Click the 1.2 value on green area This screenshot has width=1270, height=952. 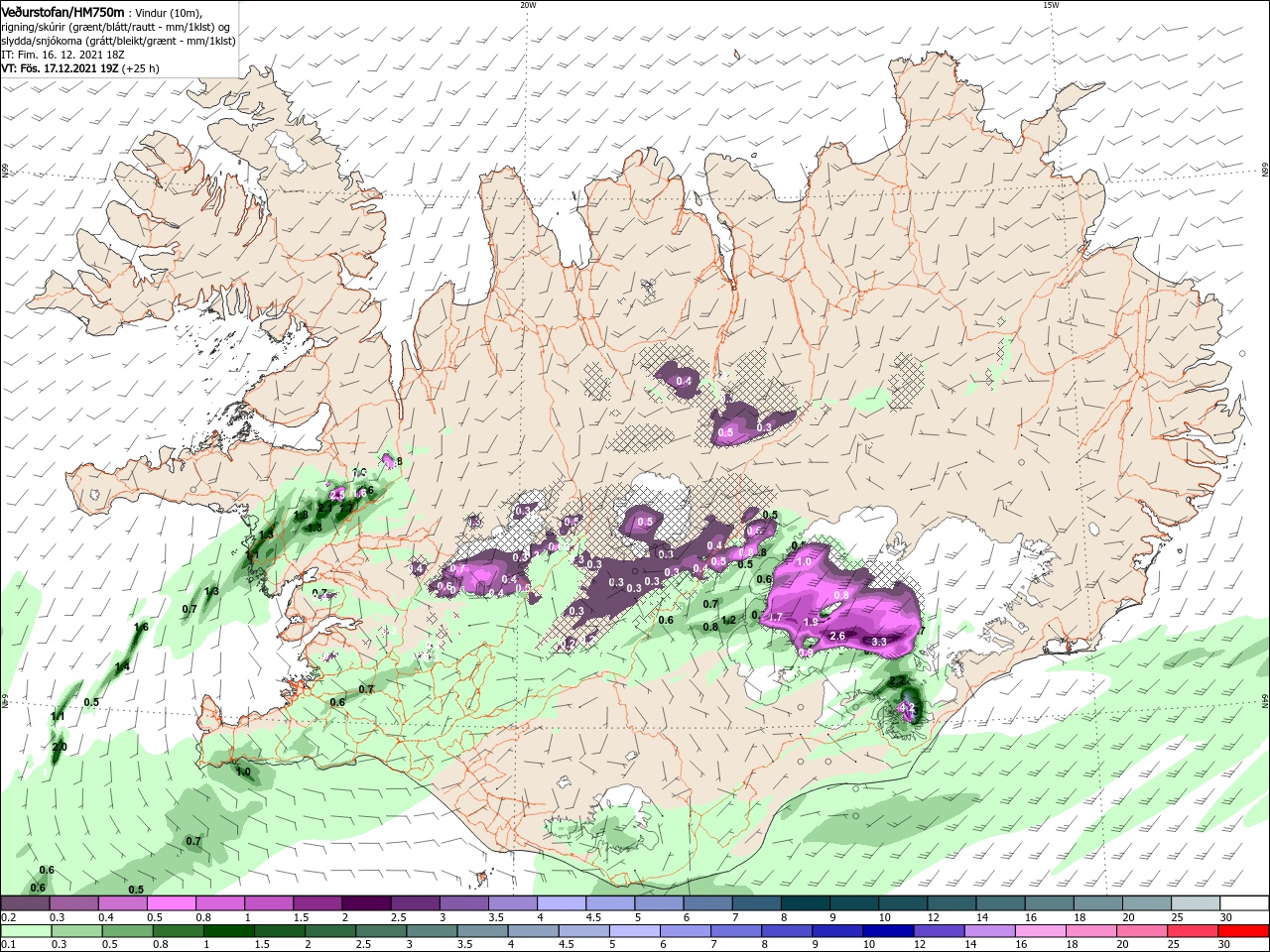tap(728, 620)
